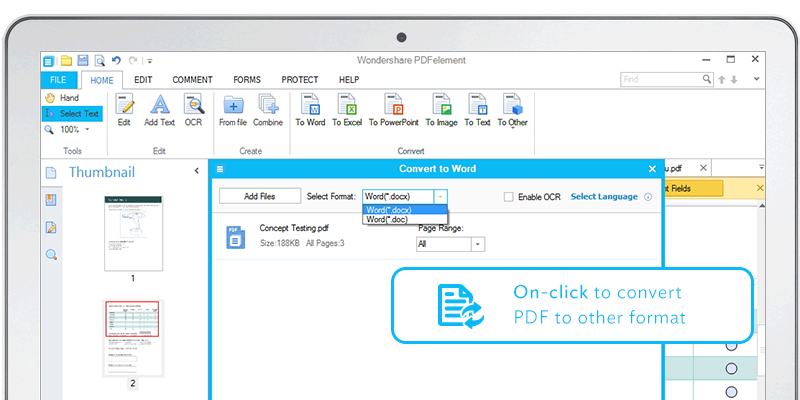Select the radio button in the highlighted row
The height and width of the screenshot is (400, 800).
coord(731,368)
